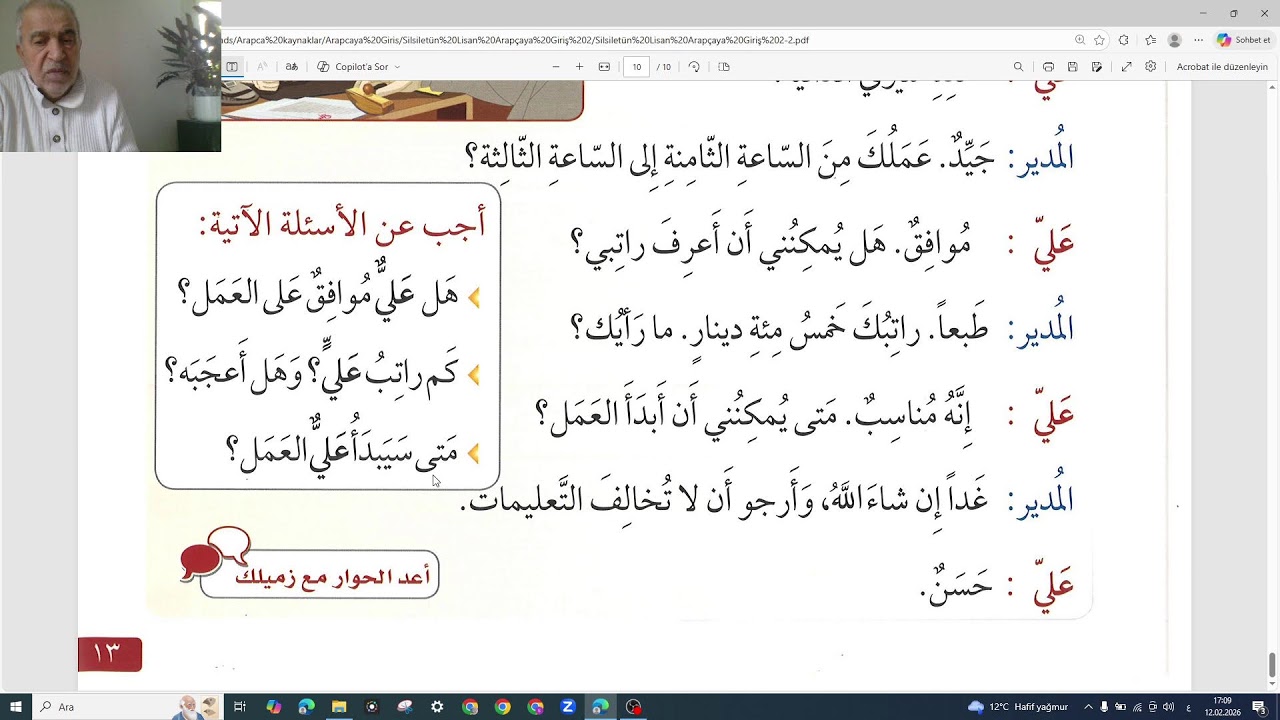
Task: Click Acrobat ile düzenleyin button
Action: pyautogui.click(x=1222, y=67)
